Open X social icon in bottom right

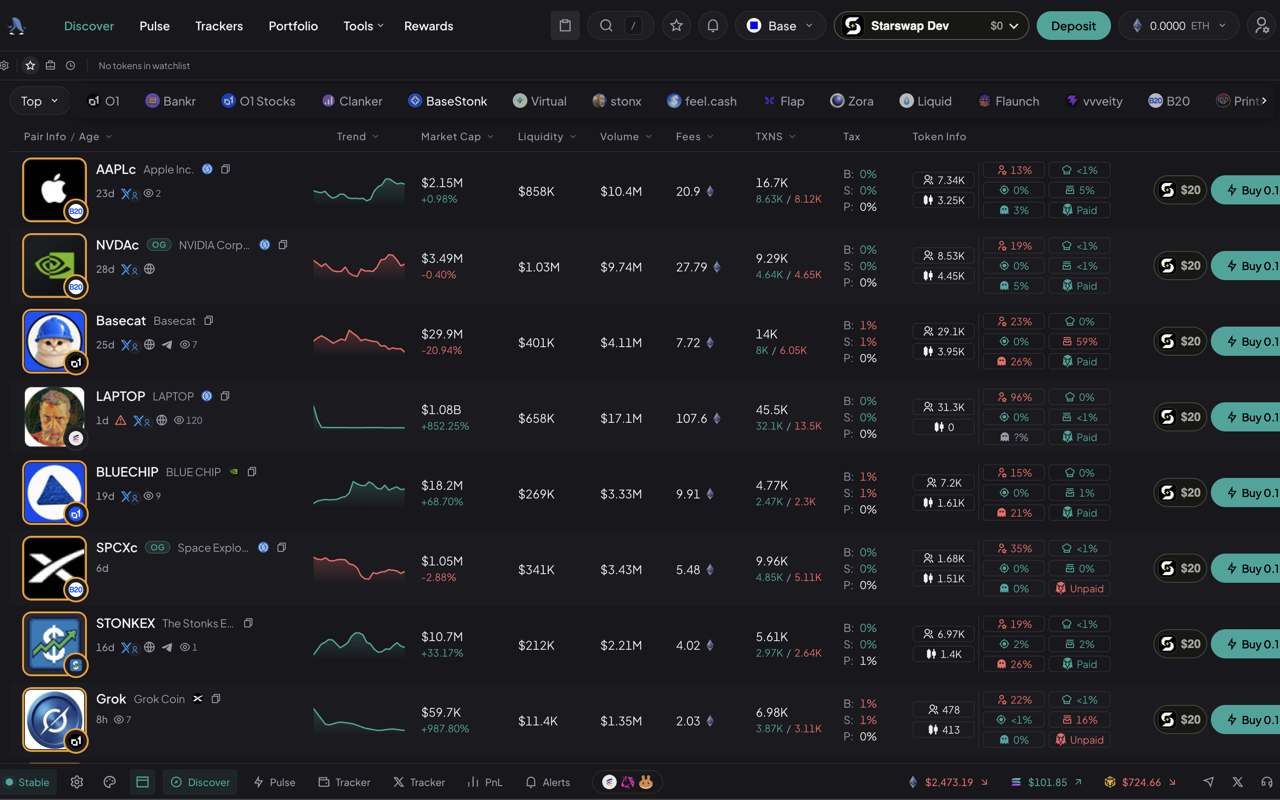pyautogui.click(x=1238, y=782)
